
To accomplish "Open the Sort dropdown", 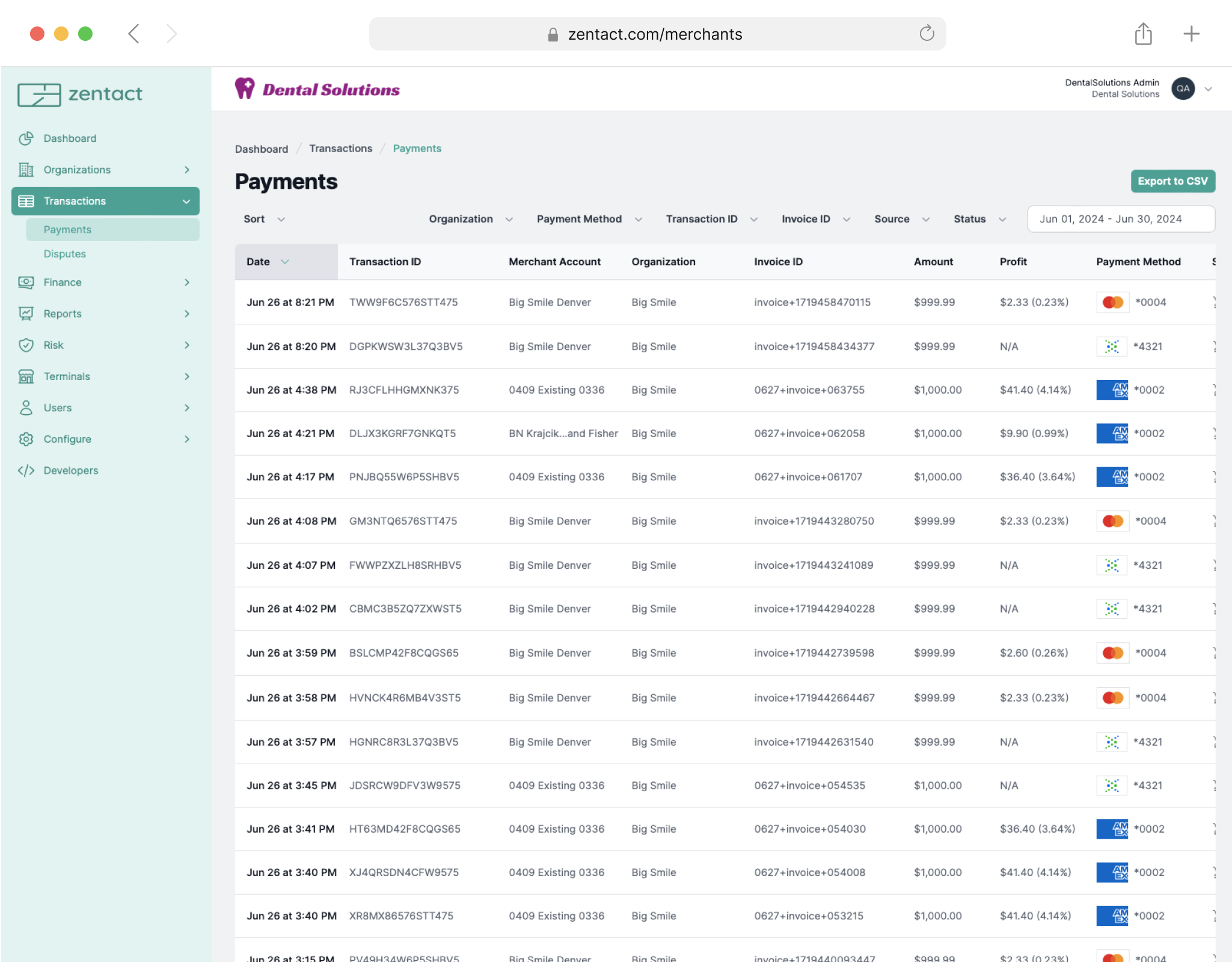I will 263,219.
